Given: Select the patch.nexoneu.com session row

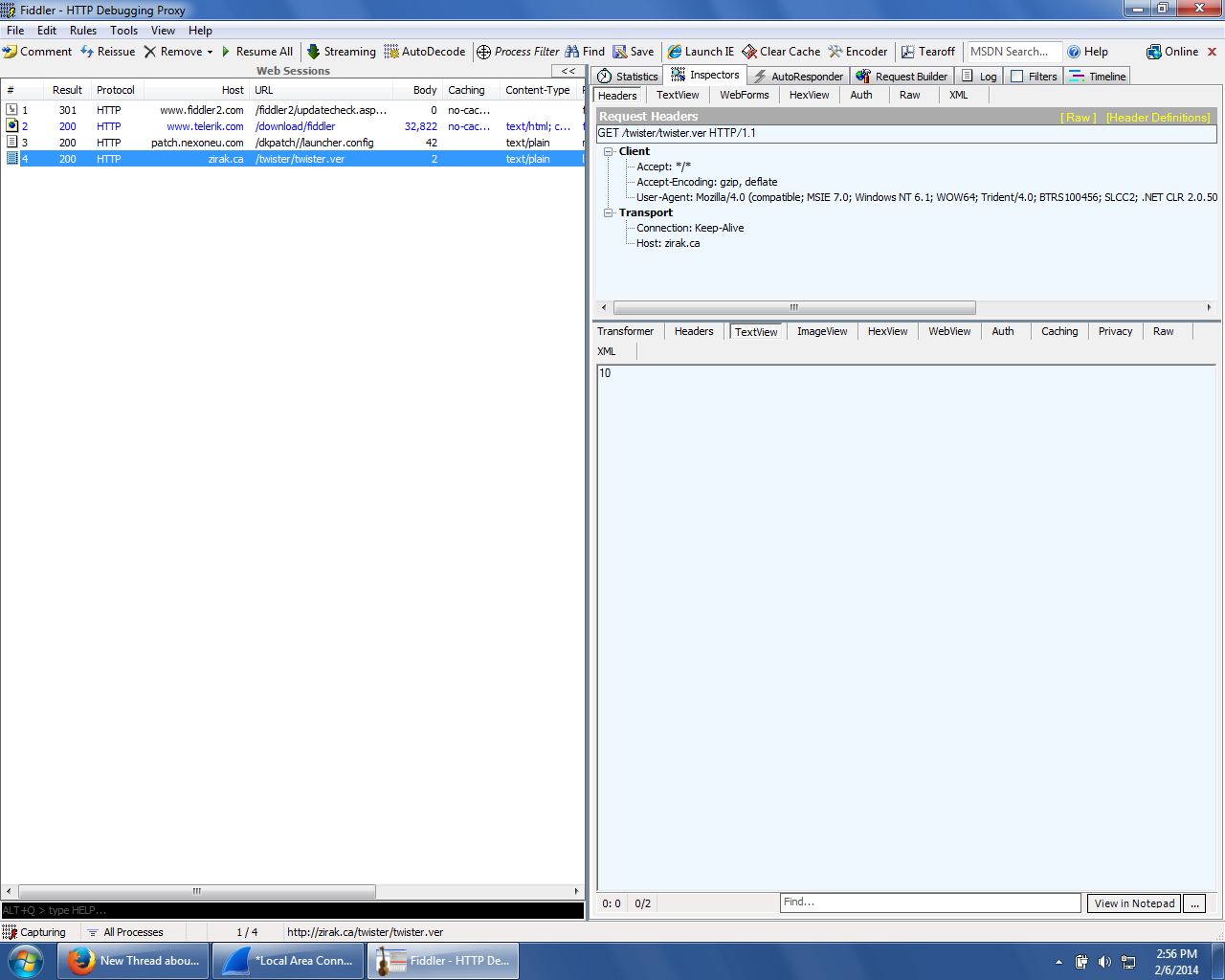Looking at the screenshot, I should click(x=292, y=143).
